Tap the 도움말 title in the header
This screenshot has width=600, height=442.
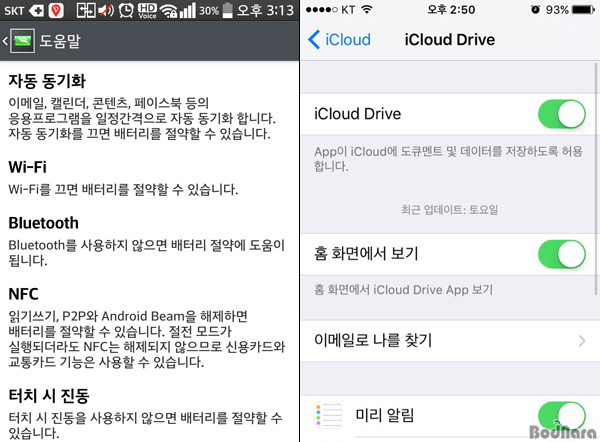click(60, 41)
